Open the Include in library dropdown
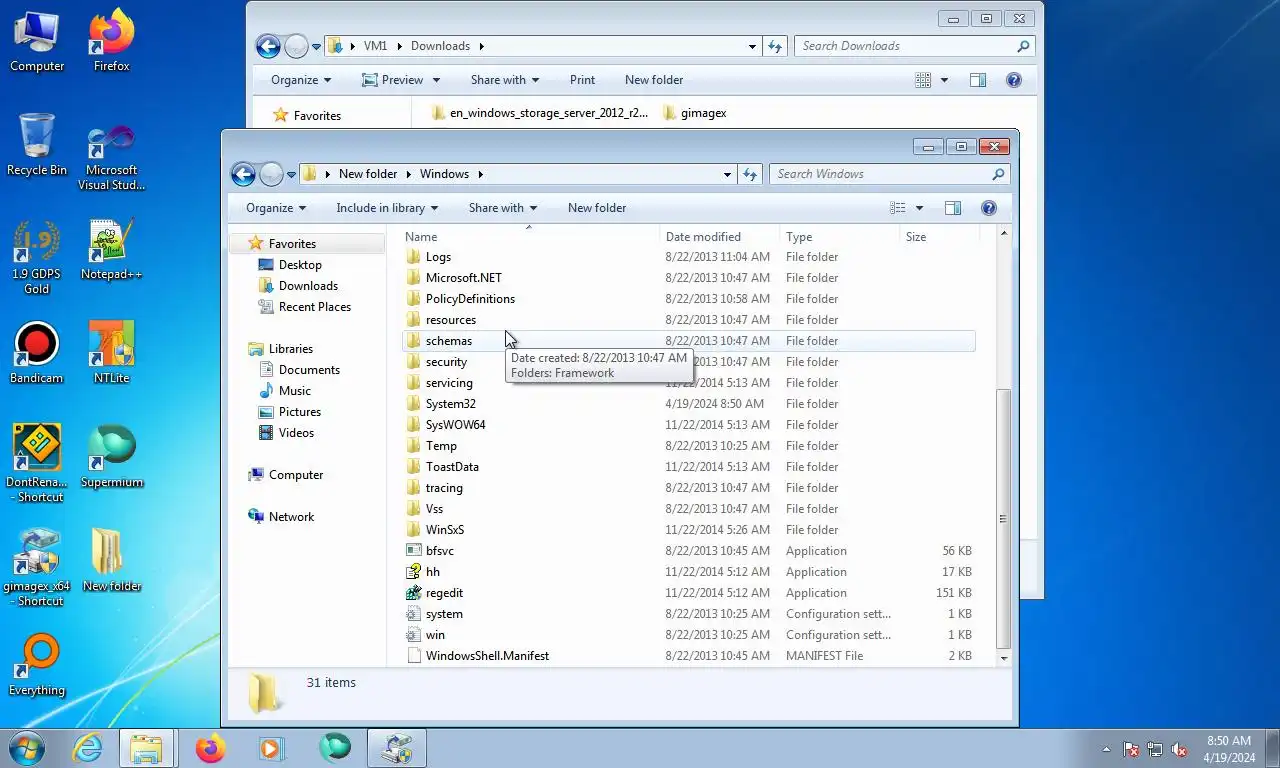 pos(387,208)
